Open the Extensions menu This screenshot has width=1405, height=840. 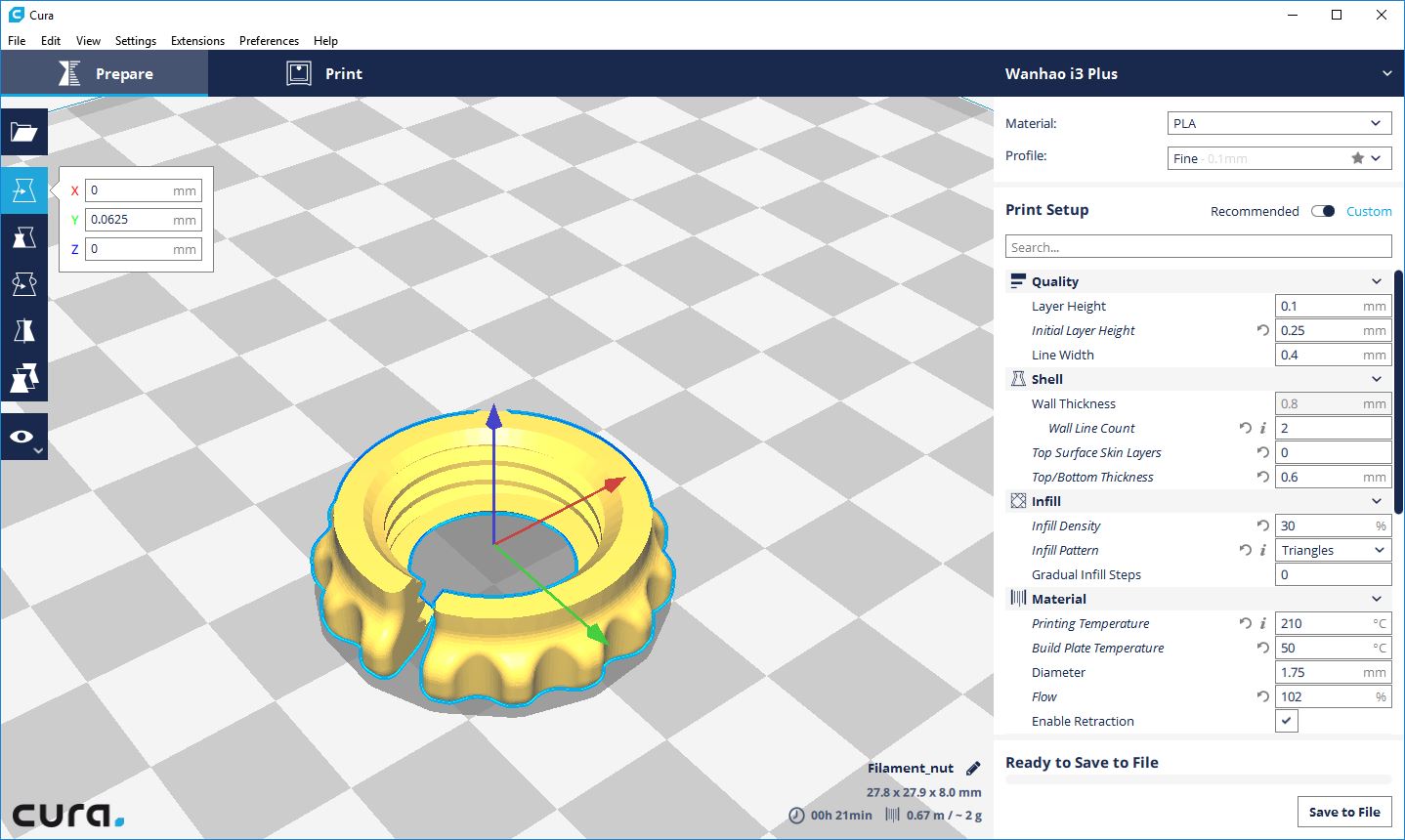tap(197, 41)
